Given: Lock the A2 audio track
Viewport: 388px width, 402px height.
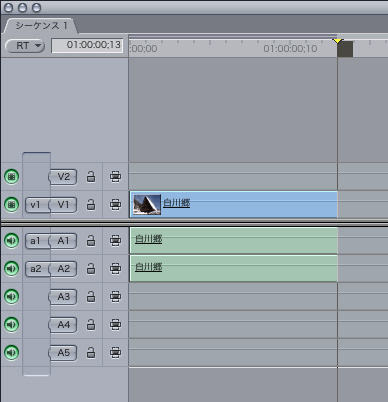Looking at the screenshot, I should (x=91, y=268).
